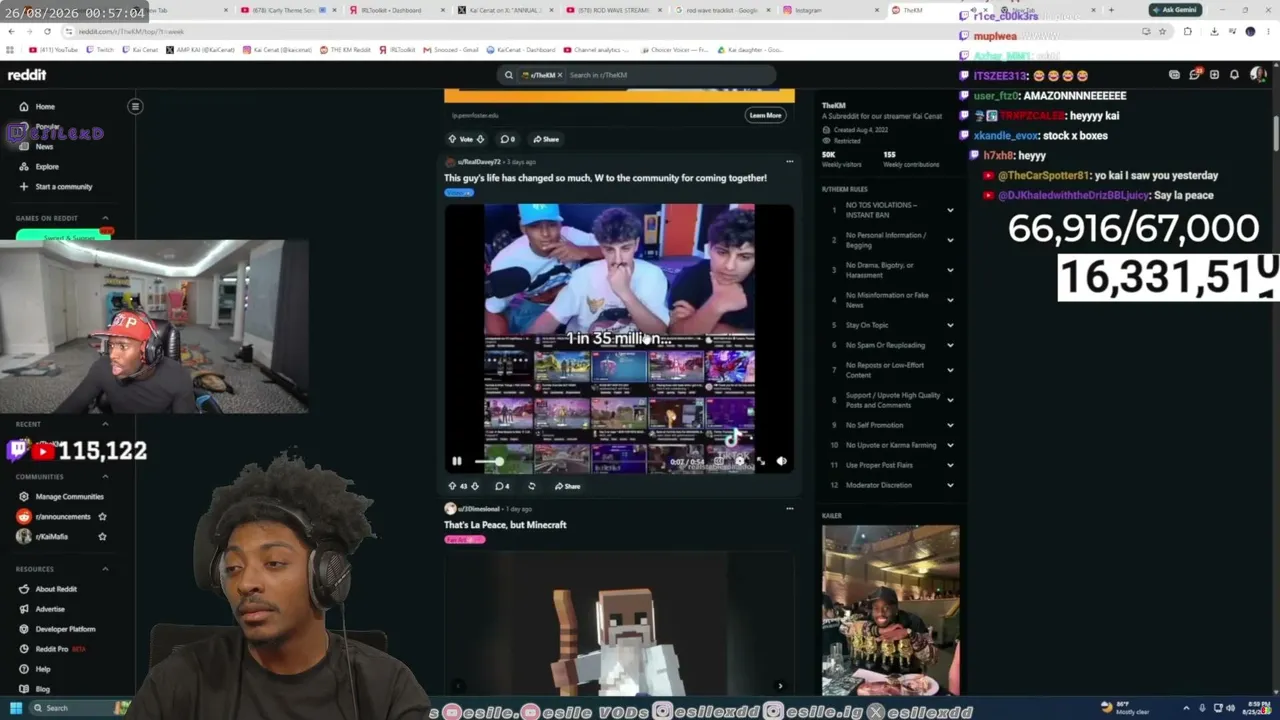Open the Chrome three-dot menu
1280x720 pixels.
coord(1269,31)
